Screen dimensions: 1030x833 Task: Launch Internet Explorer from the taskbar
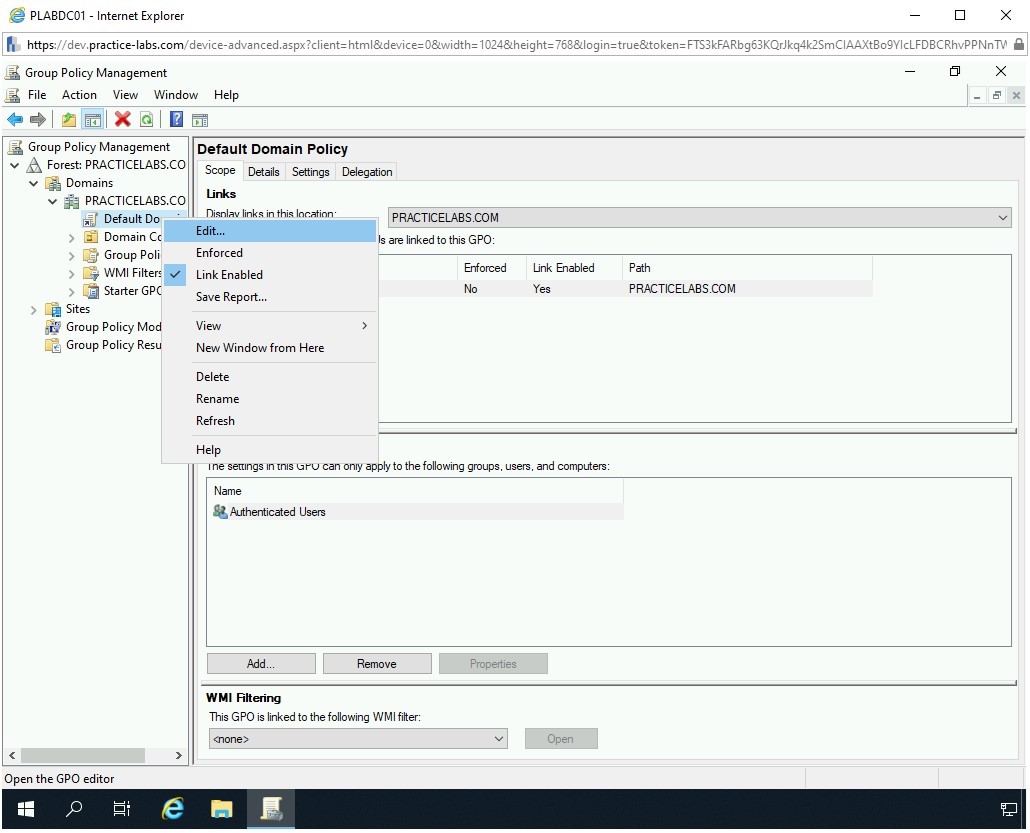[173, 809]
